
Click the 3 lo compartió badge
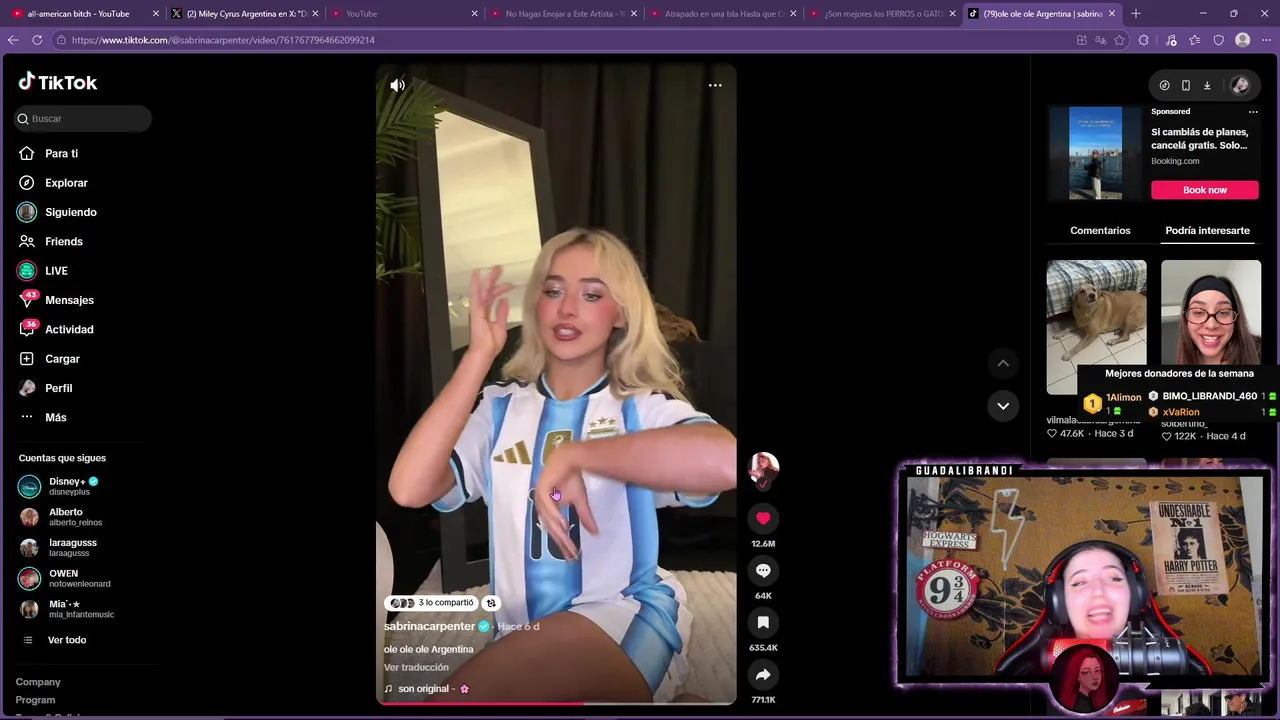[x=431, y=603]
